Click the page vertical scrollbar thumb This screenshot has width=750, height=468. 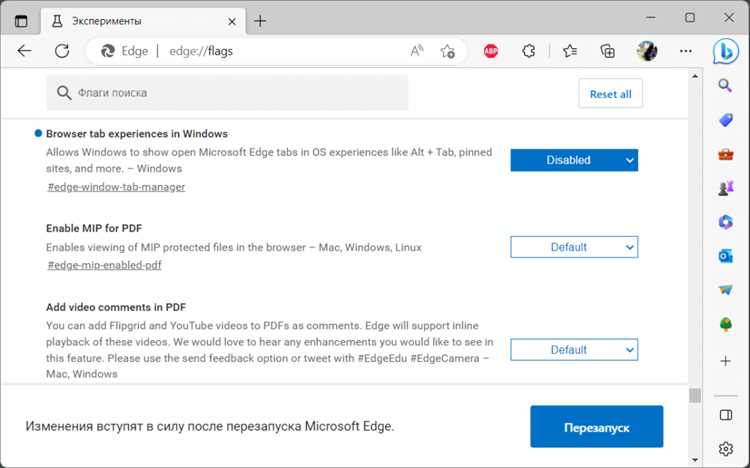click(x=695, y=396)
